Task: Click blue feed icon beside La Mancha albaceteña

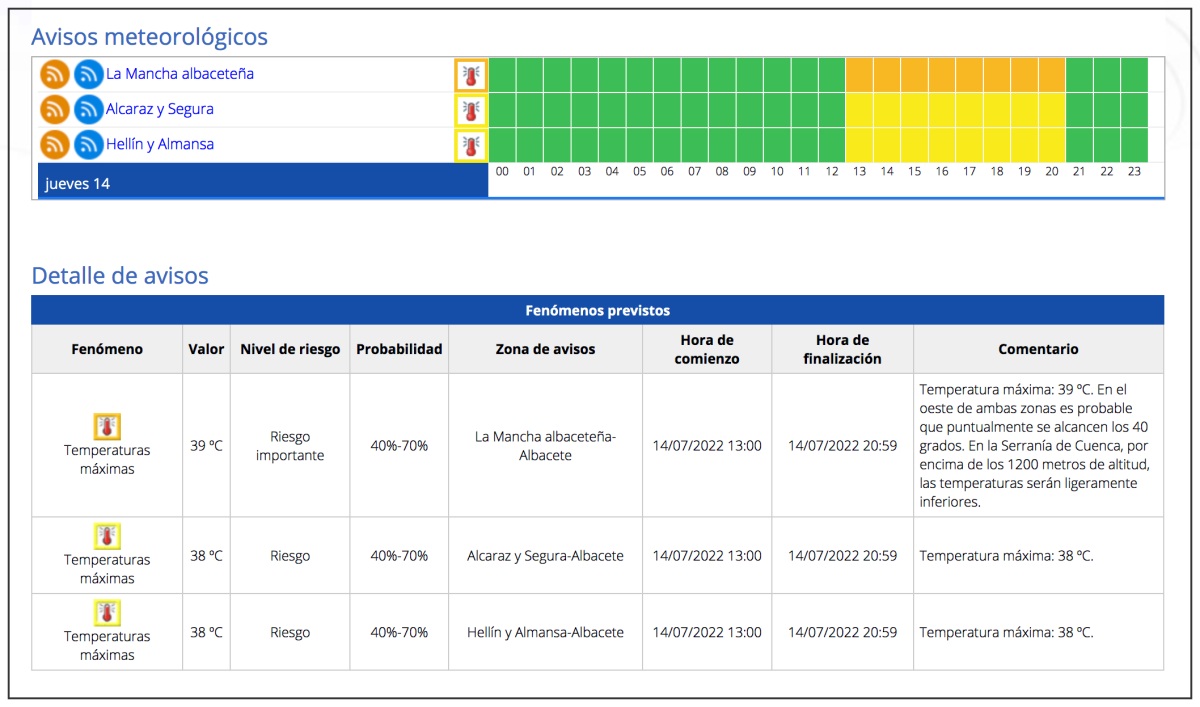Action: [89, 75]
